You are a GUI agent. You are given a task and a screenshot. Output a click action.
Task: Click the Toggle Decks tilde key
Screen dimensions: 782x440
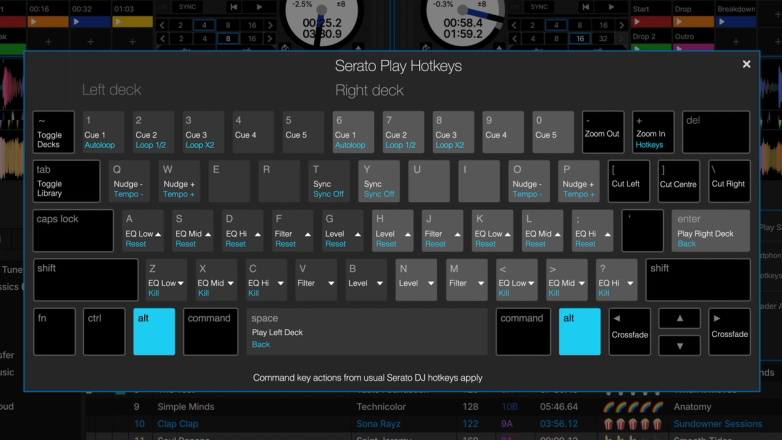pyautogui.click(x=54, y=132)
